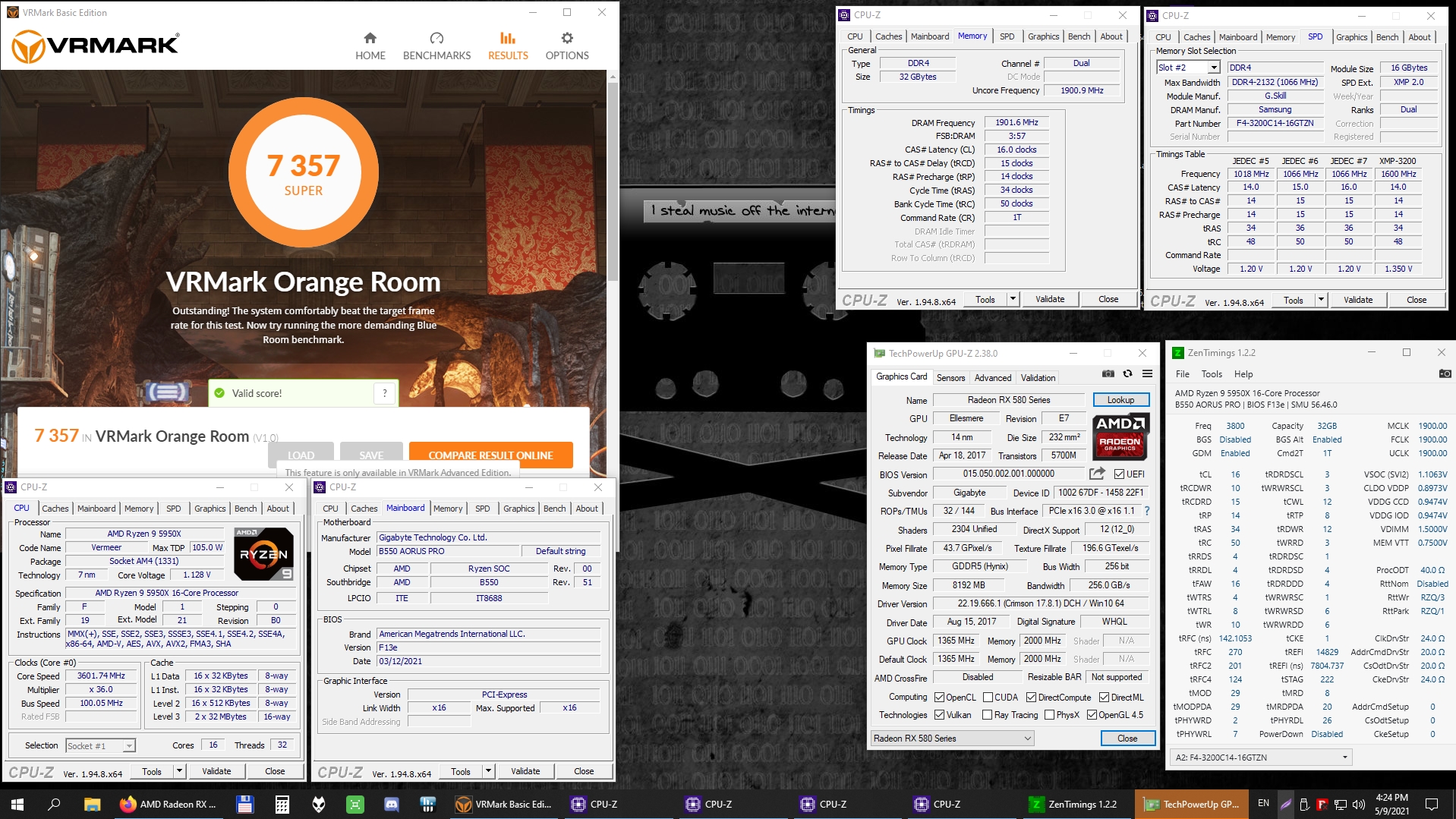Click Close button at bottom of GPU-Z
This screenshot has width=1456, height=819.
coord(1127,739)
